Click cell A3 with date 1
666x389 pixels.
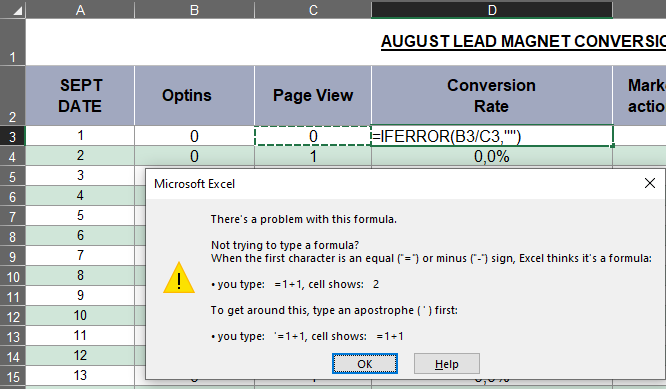point(80,136)
